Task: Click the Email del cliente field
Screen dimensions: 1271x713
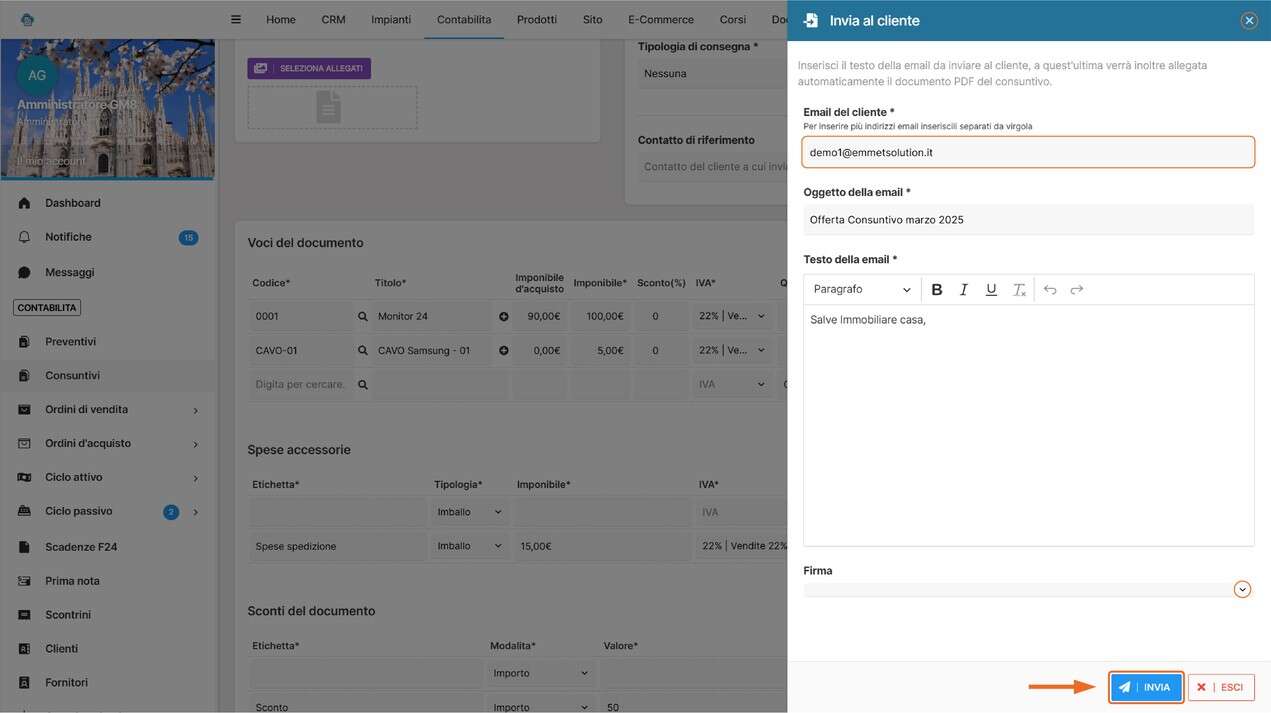Action: point(1027,152)
